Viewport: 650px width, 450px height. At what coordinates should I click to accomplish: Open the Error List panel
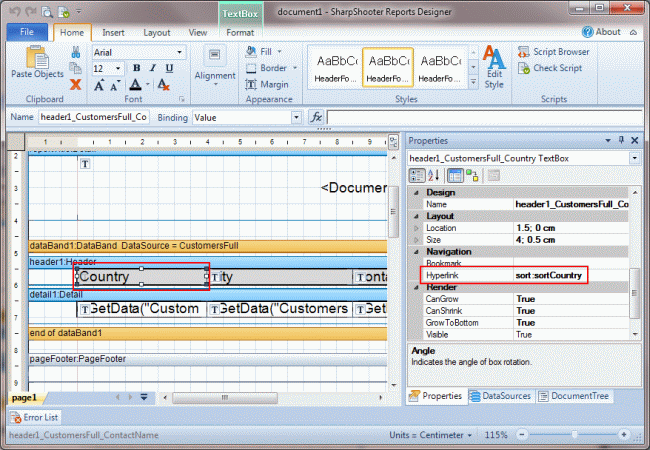(36, 417)
